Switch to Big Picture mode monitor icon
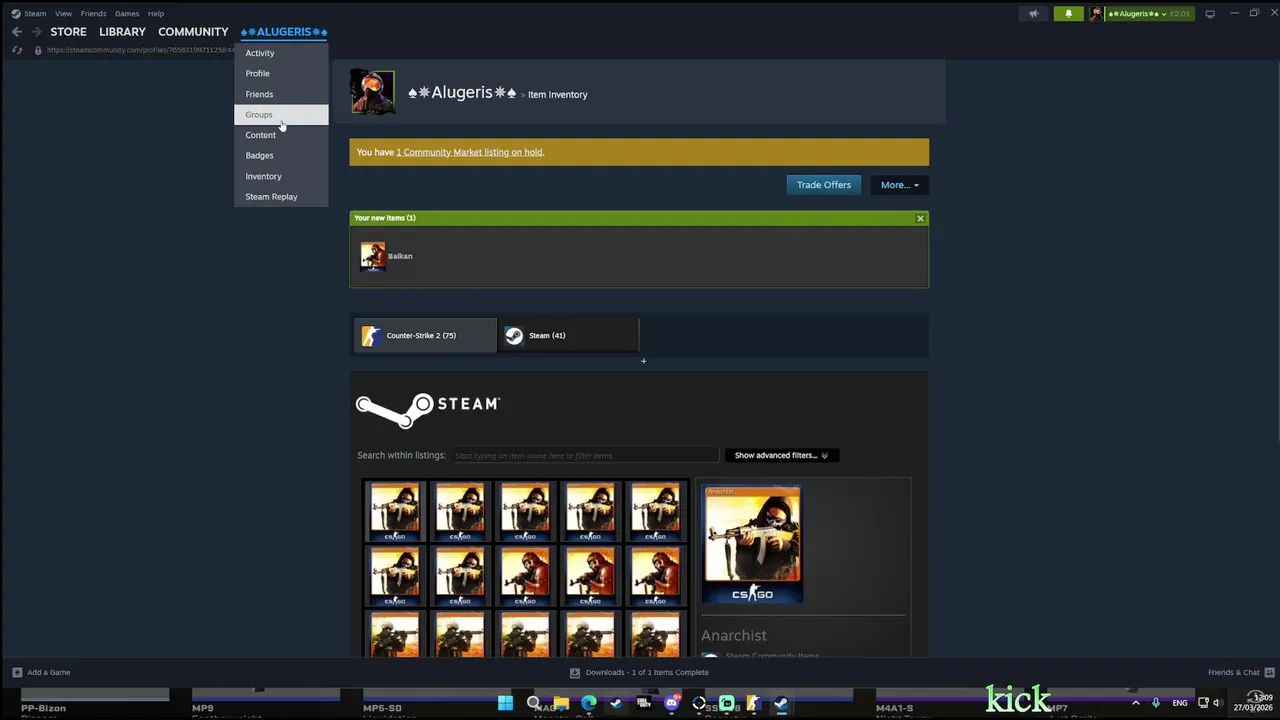Image resolution: width=1280 pixels, height=720 pixels. 1210,14
